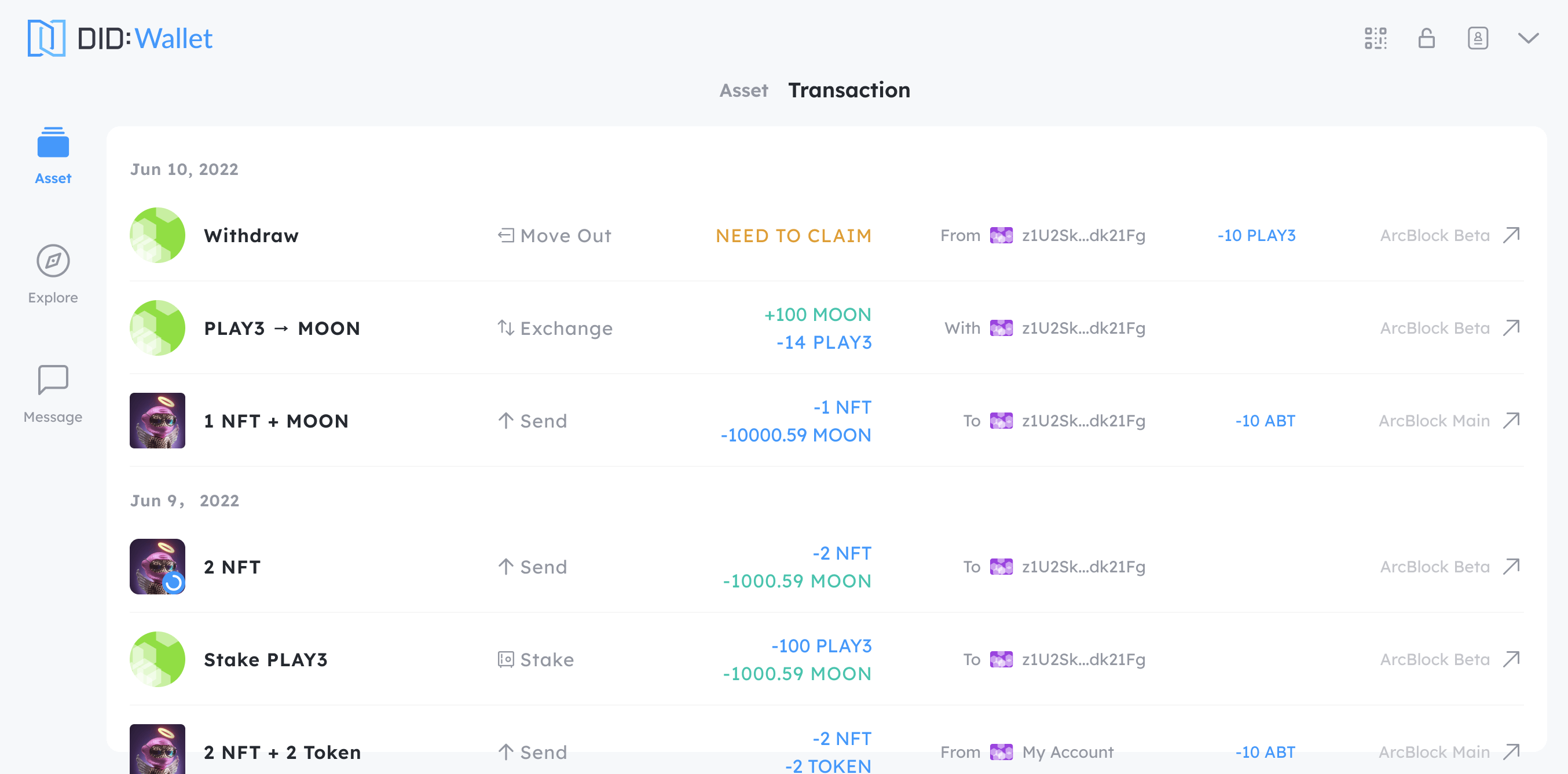Click NEED TO CLAIM status

tap(793, 236)
